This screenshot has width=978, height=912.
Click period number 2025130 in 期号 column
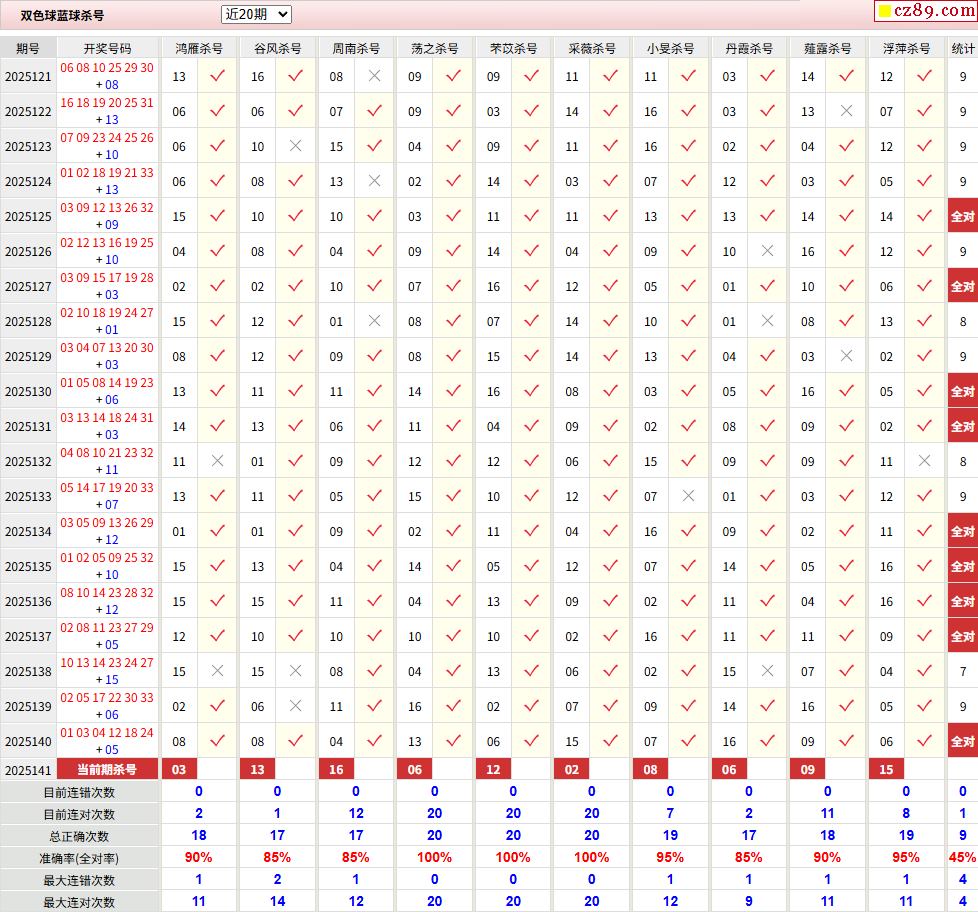[28, 391]
